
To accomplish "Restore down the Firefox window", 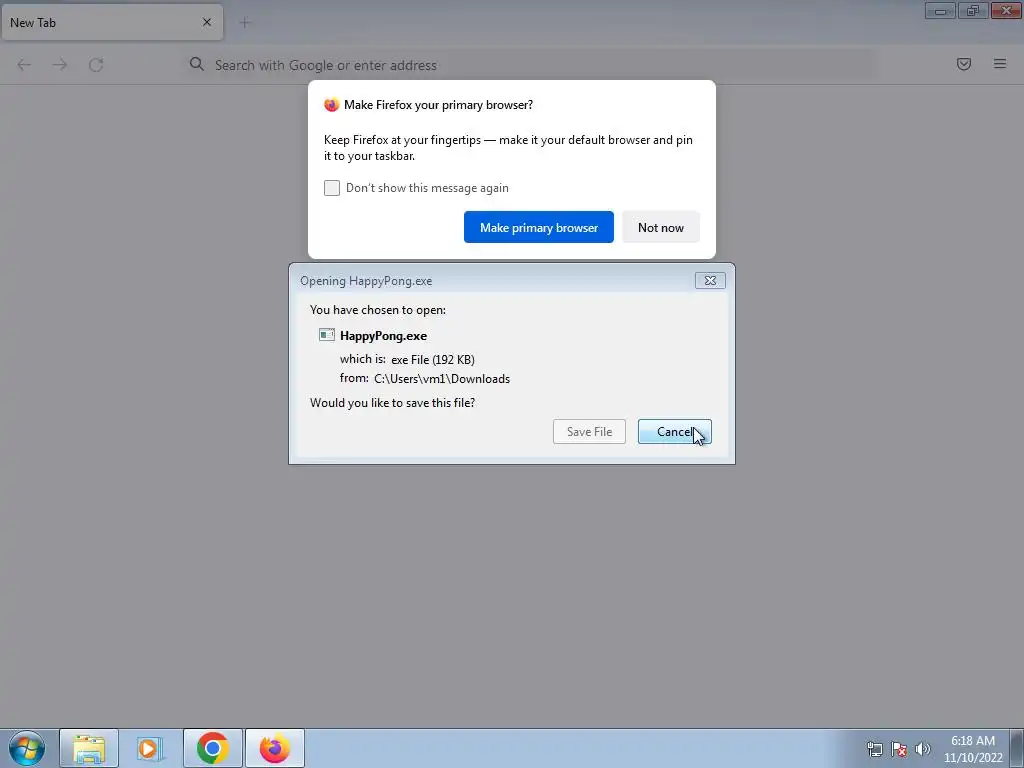I will (973, 10).
